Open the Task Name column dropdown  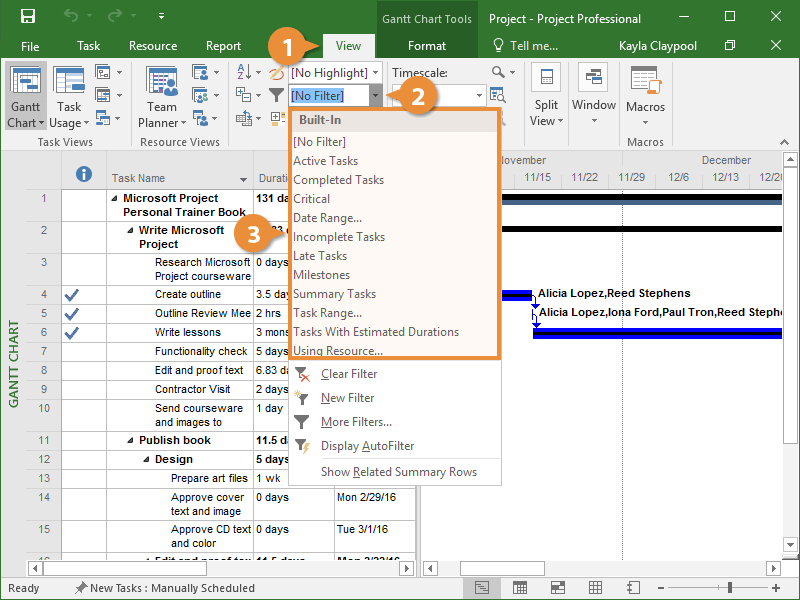click(x=243, y=179)
